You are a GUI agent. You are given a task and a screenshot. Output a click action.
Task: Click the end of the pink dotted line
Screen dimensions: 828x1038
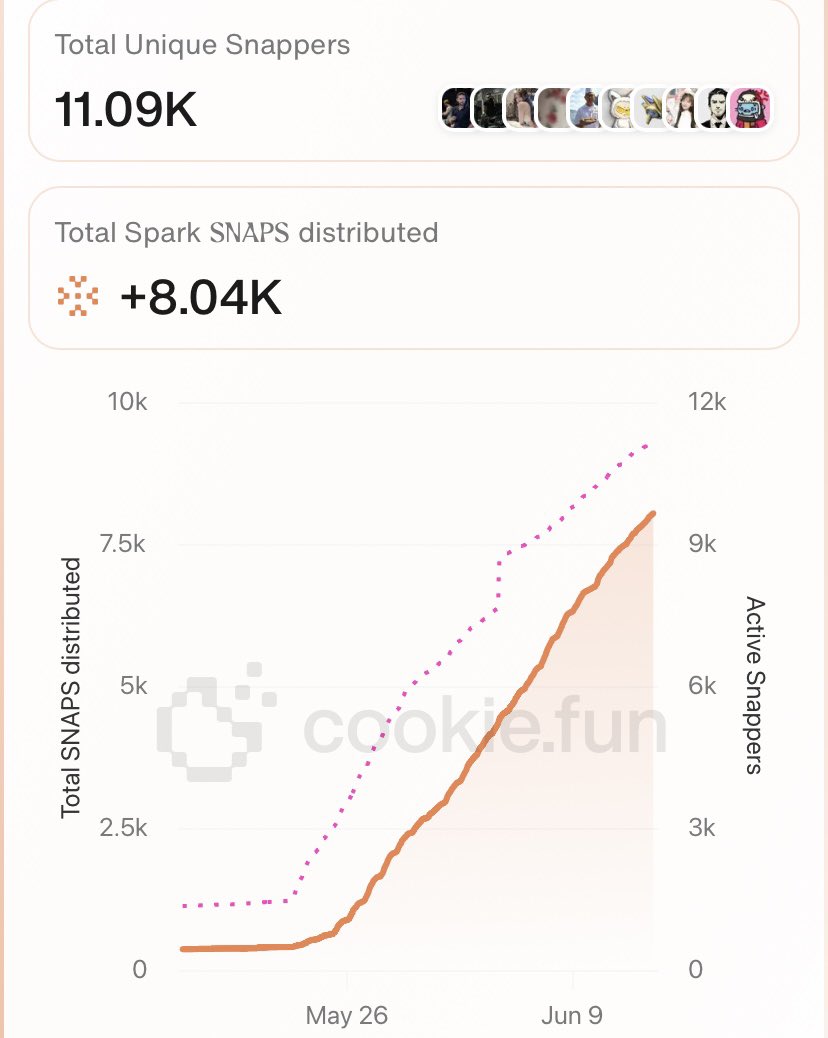click(647, 447)
